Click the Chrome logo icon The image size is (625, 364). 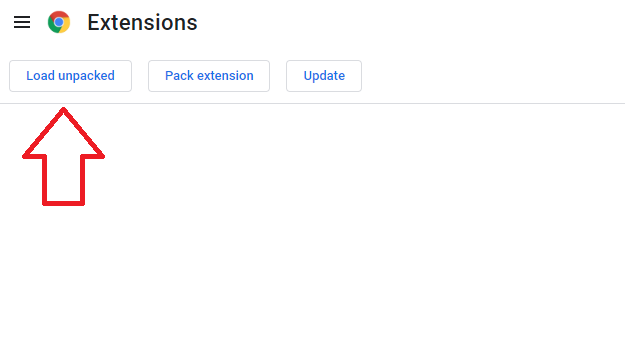coord(59,22)
